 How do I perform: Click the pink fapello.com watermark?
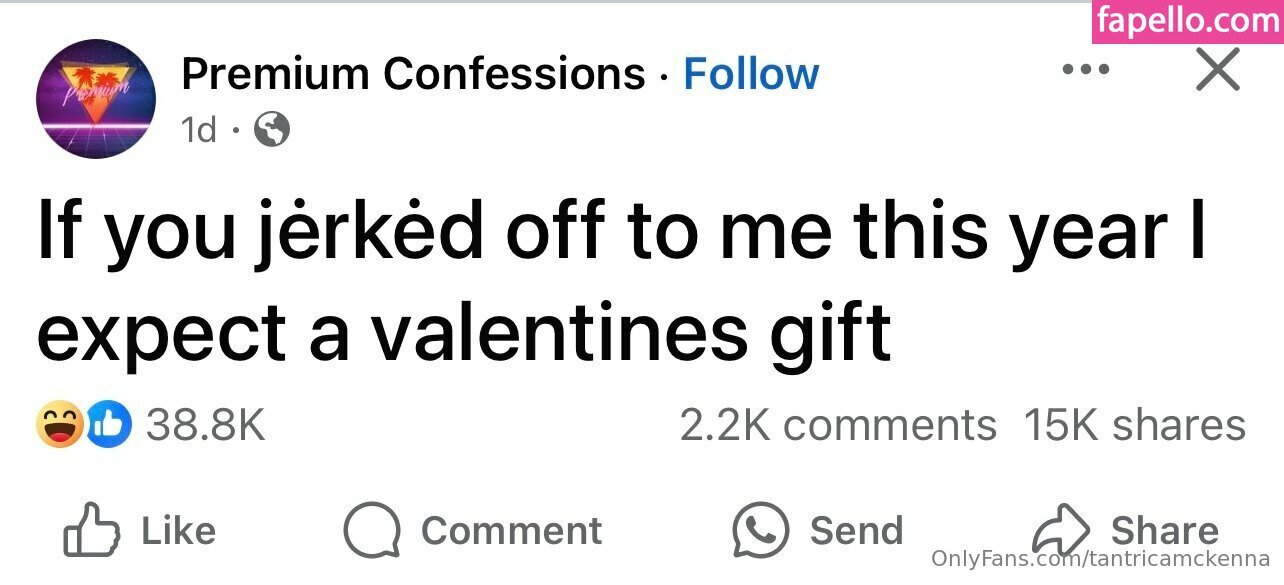(1187, 21)
